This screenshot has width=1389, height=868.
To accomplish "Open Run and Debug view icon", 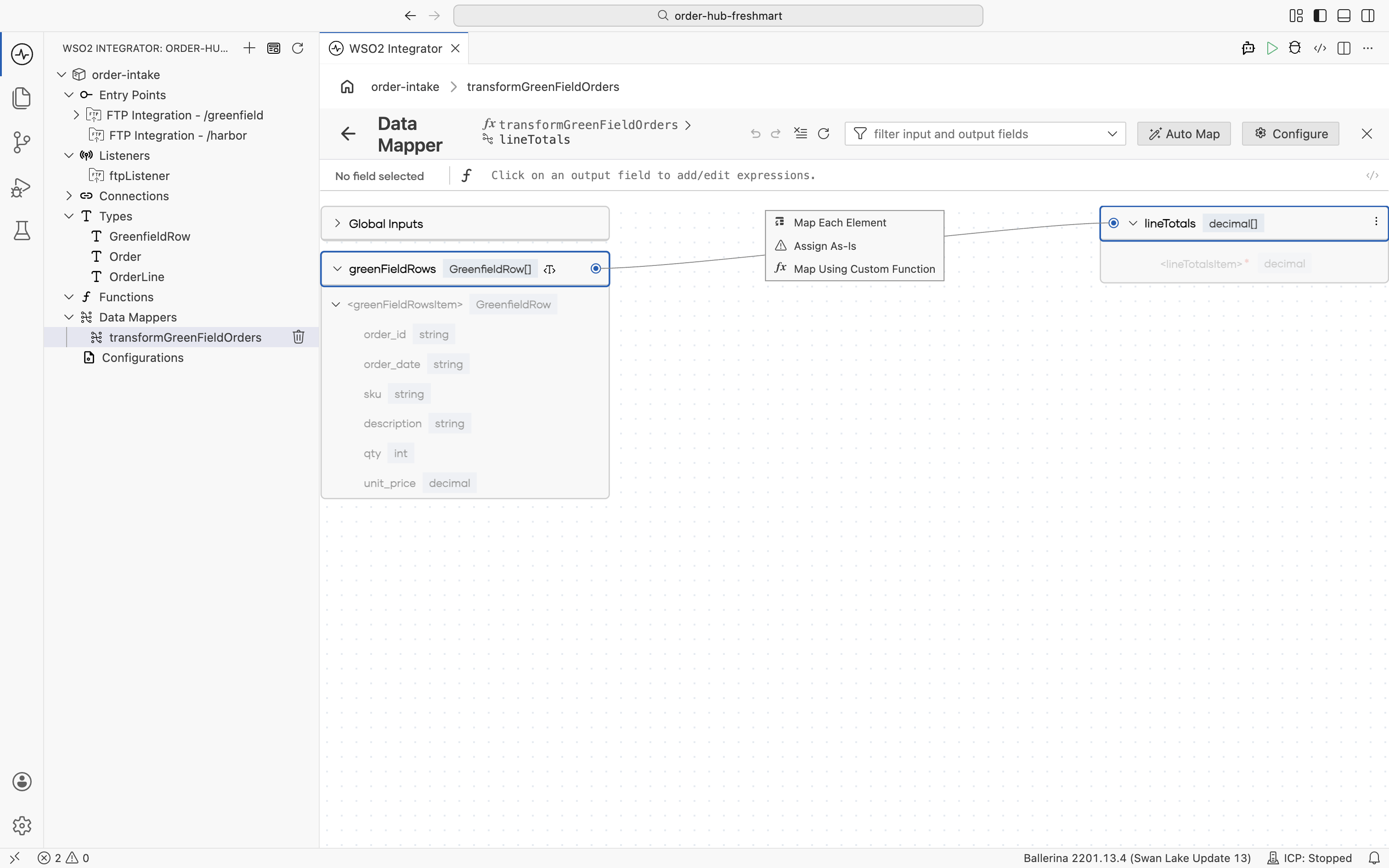I will [x=22, y=187].
